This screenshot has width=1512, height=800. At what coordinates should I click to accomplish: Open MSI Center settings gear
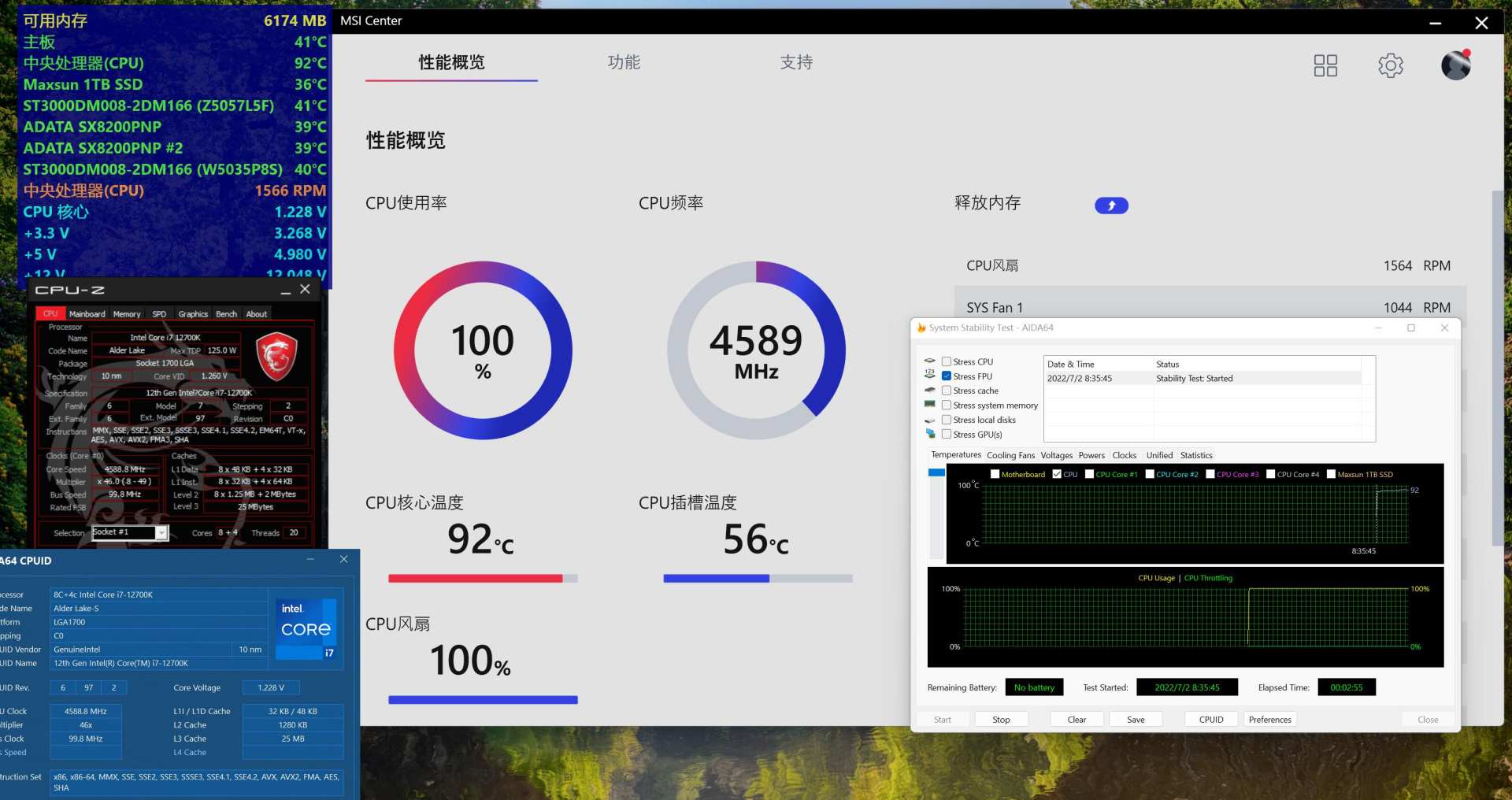1391,65
